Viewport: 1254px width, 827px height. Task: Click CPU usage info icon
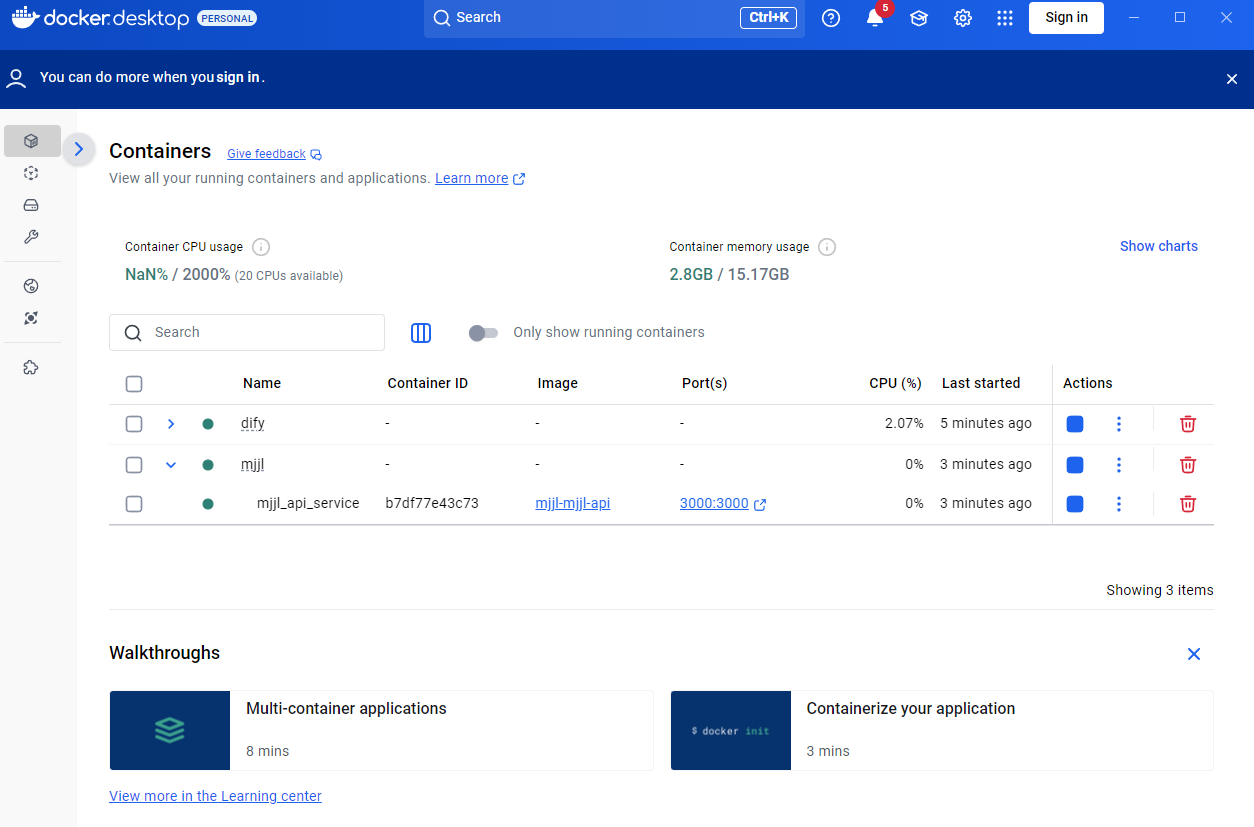coord(261,247)
